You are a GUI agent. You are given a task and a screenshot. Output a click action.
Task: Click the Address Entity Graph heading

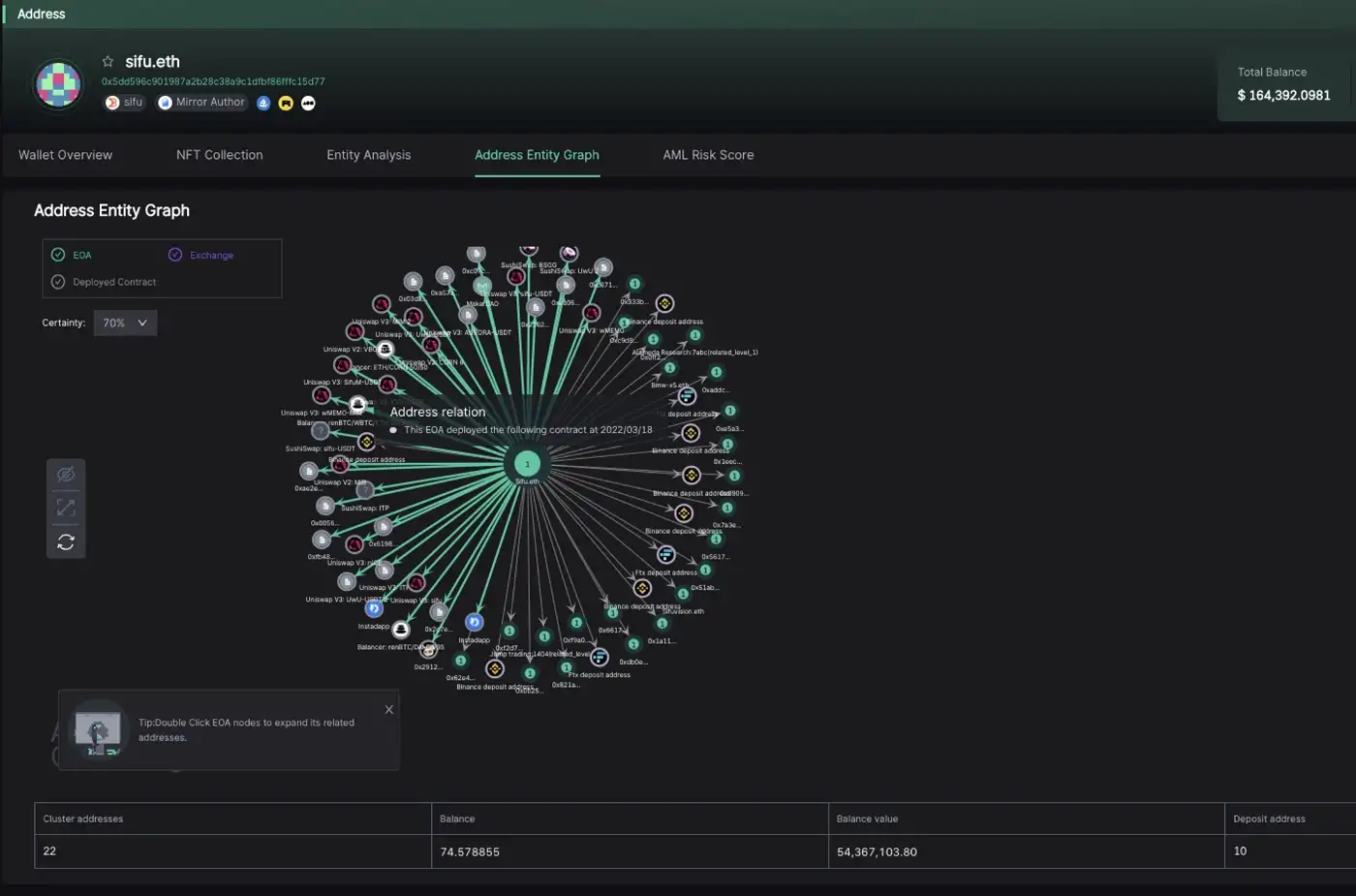(x=111, y=210)
